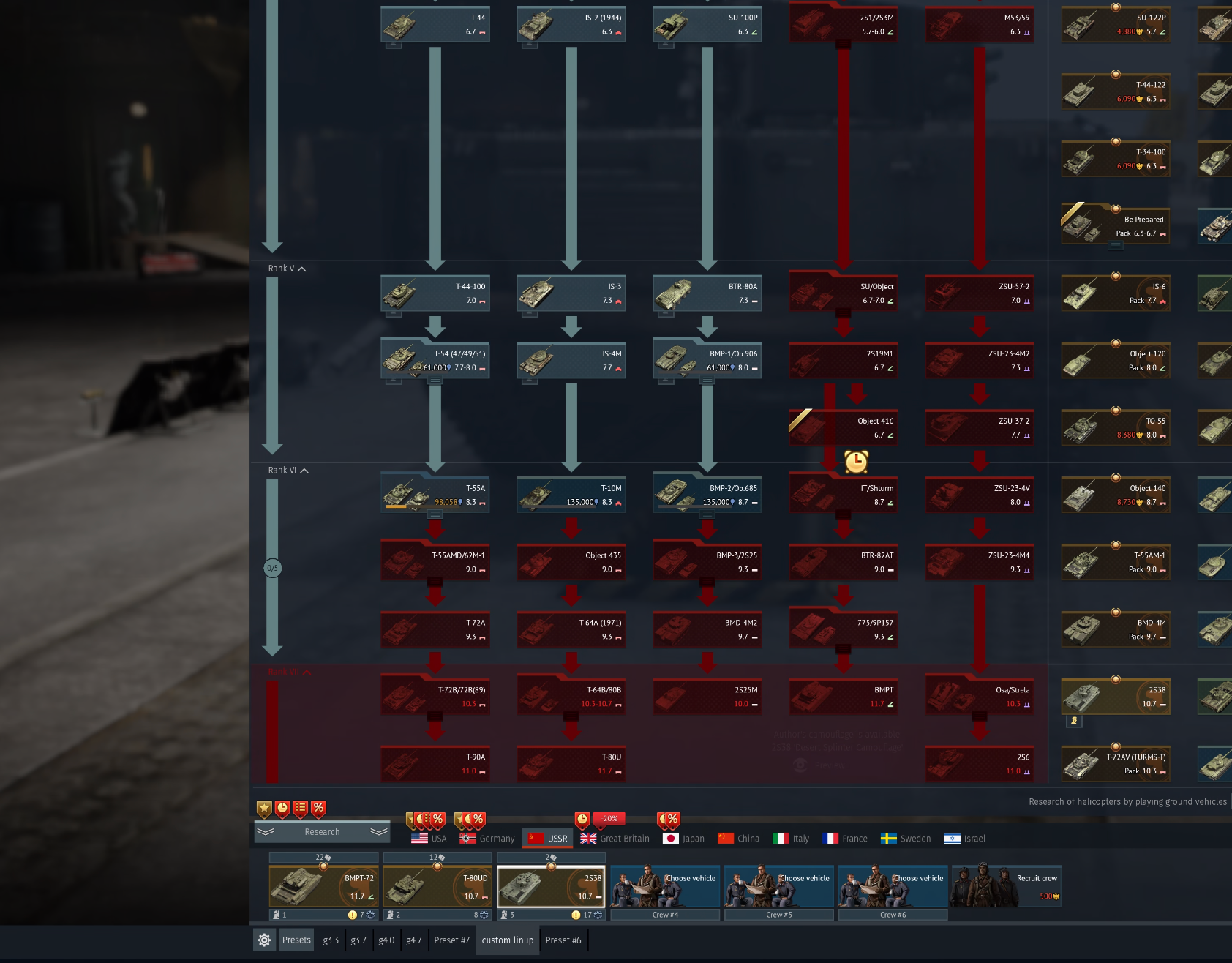Select the ZSU-57-2 card
Image resolution: width=1232 pixels, height=963 pixels.
pos(980,293)
